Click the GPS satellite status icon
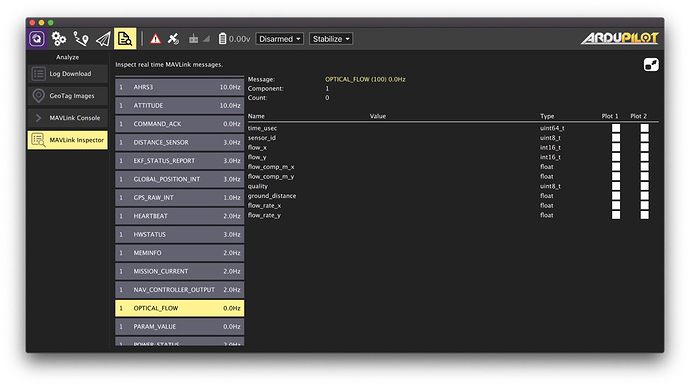 point(173,39)
